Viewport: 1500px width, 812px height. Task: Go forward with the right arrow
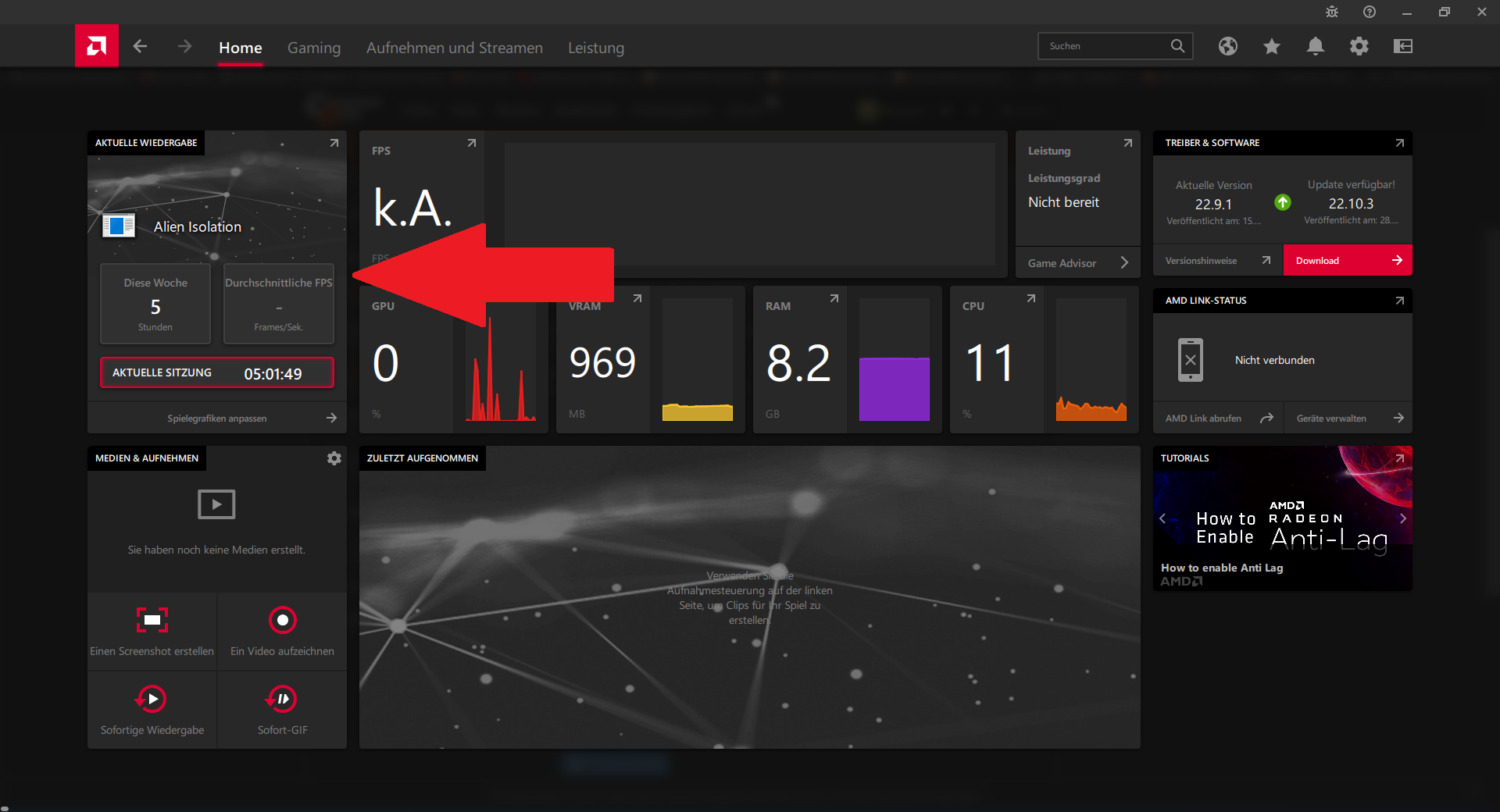[x=184, y=46]
